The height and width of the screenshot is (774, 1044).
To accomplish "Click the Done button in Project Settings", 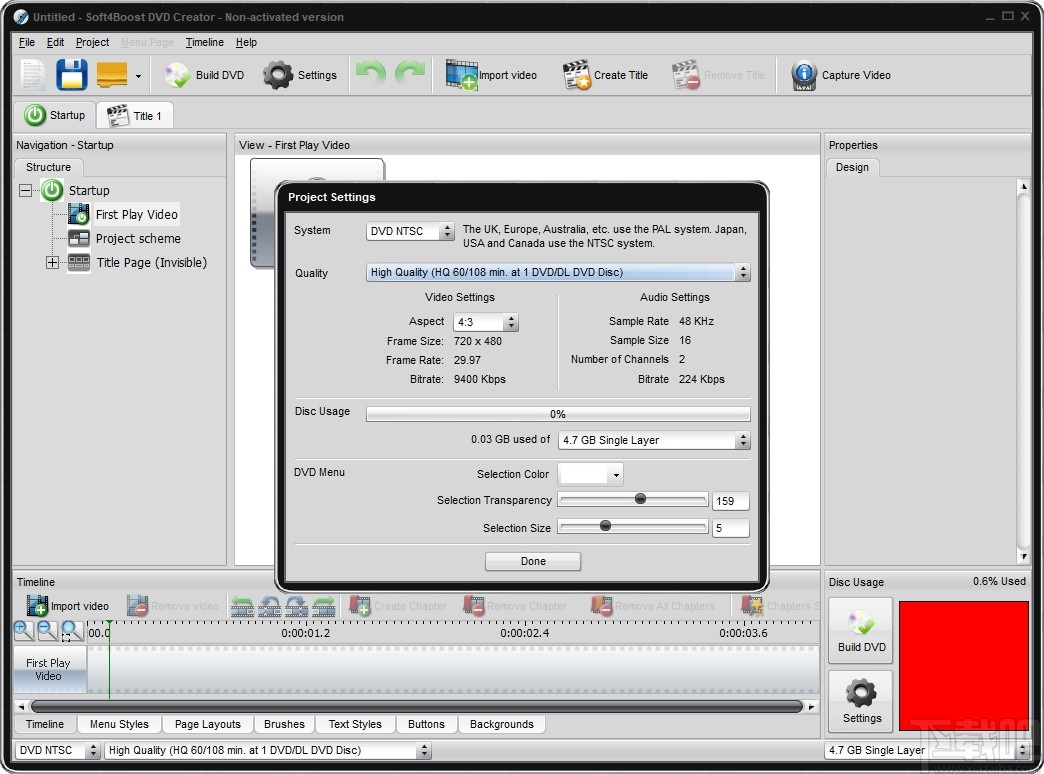I will pyautogui.click(x=532, y=561).
